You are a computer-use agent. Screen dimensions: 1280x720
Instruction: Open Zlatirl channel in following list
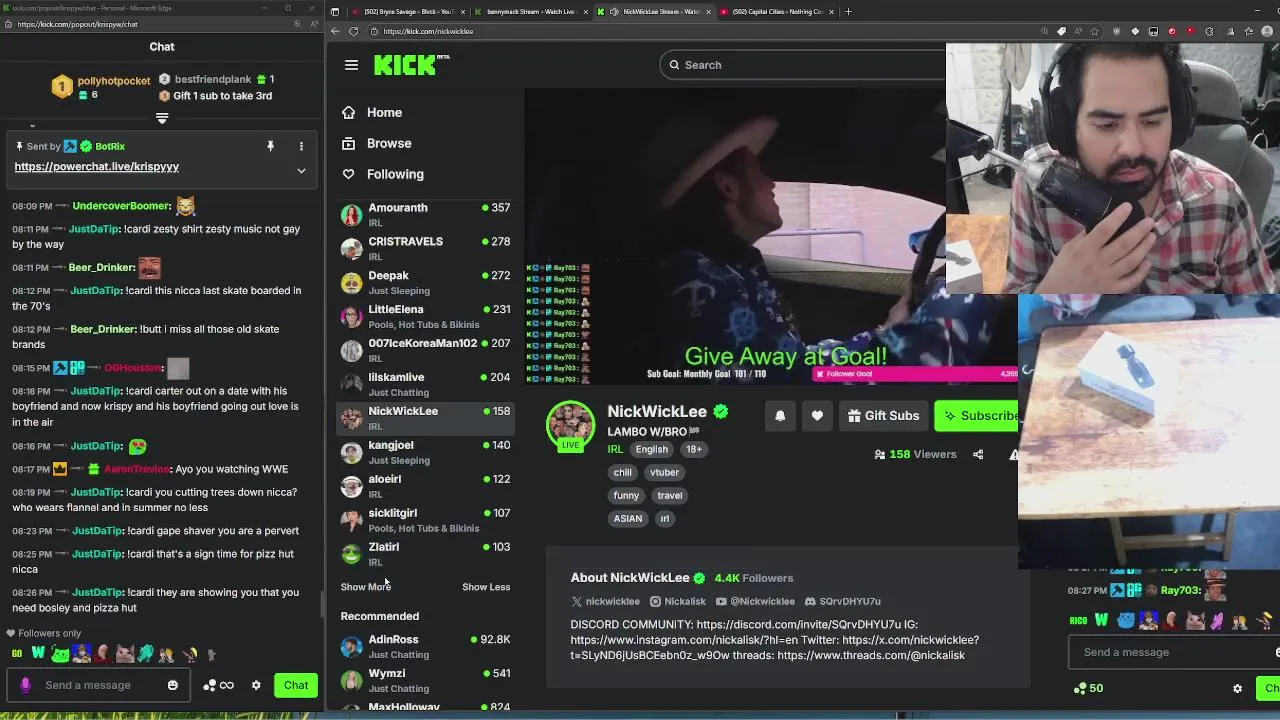pyautogui.click(x=425, y=554)
